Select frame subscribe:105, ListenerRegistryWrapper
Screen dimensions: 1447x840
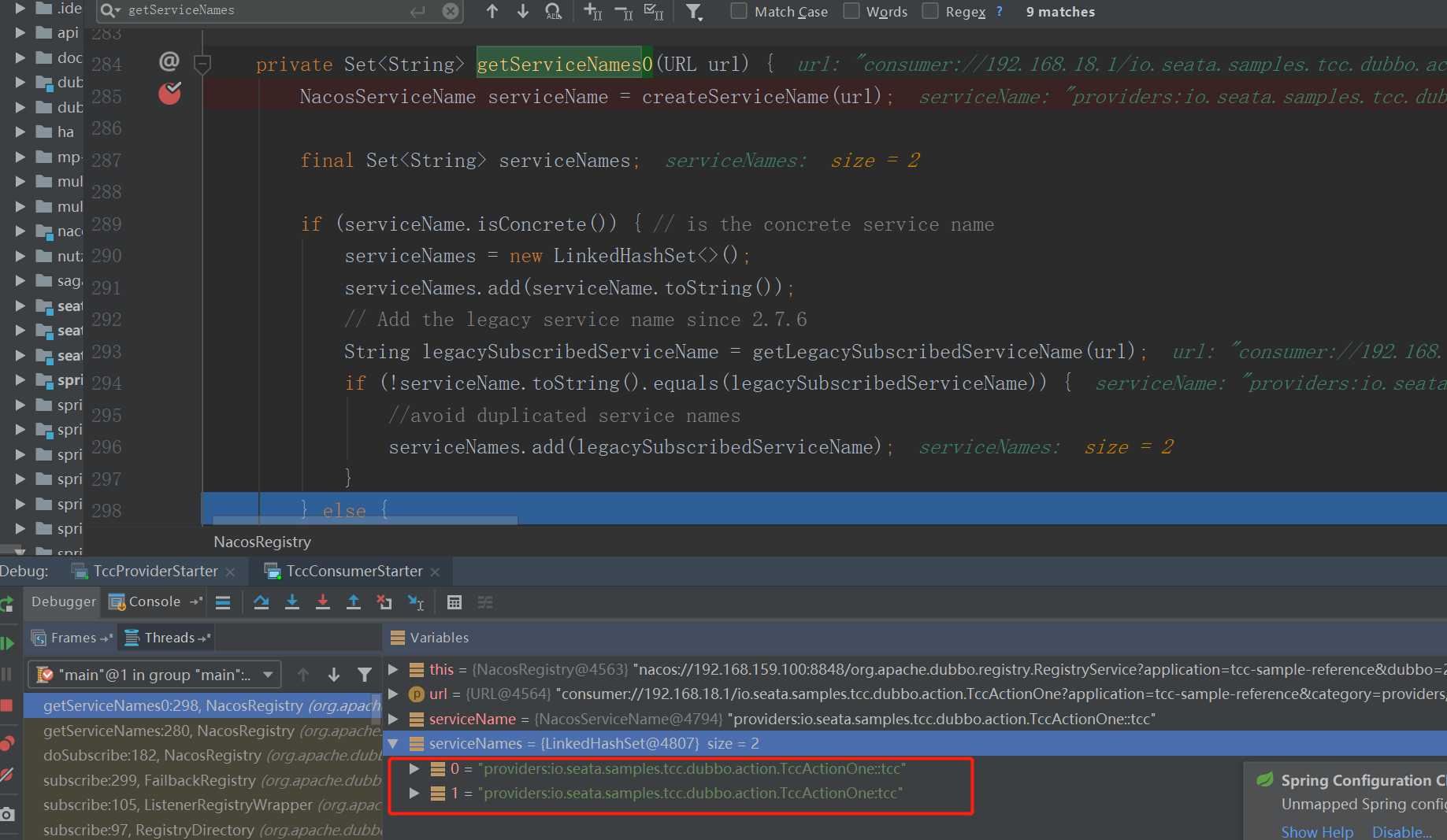[x=203, y=805]
